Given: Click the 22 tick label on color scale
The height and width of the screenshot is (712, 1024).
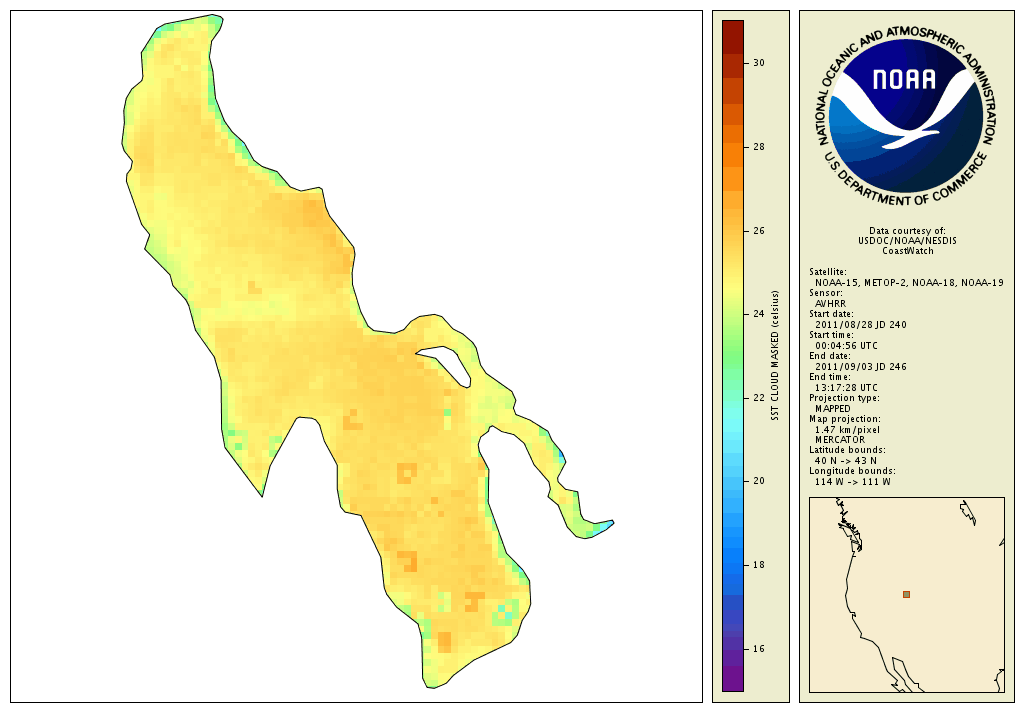Looking at the screenshot, I should (759, 398).
